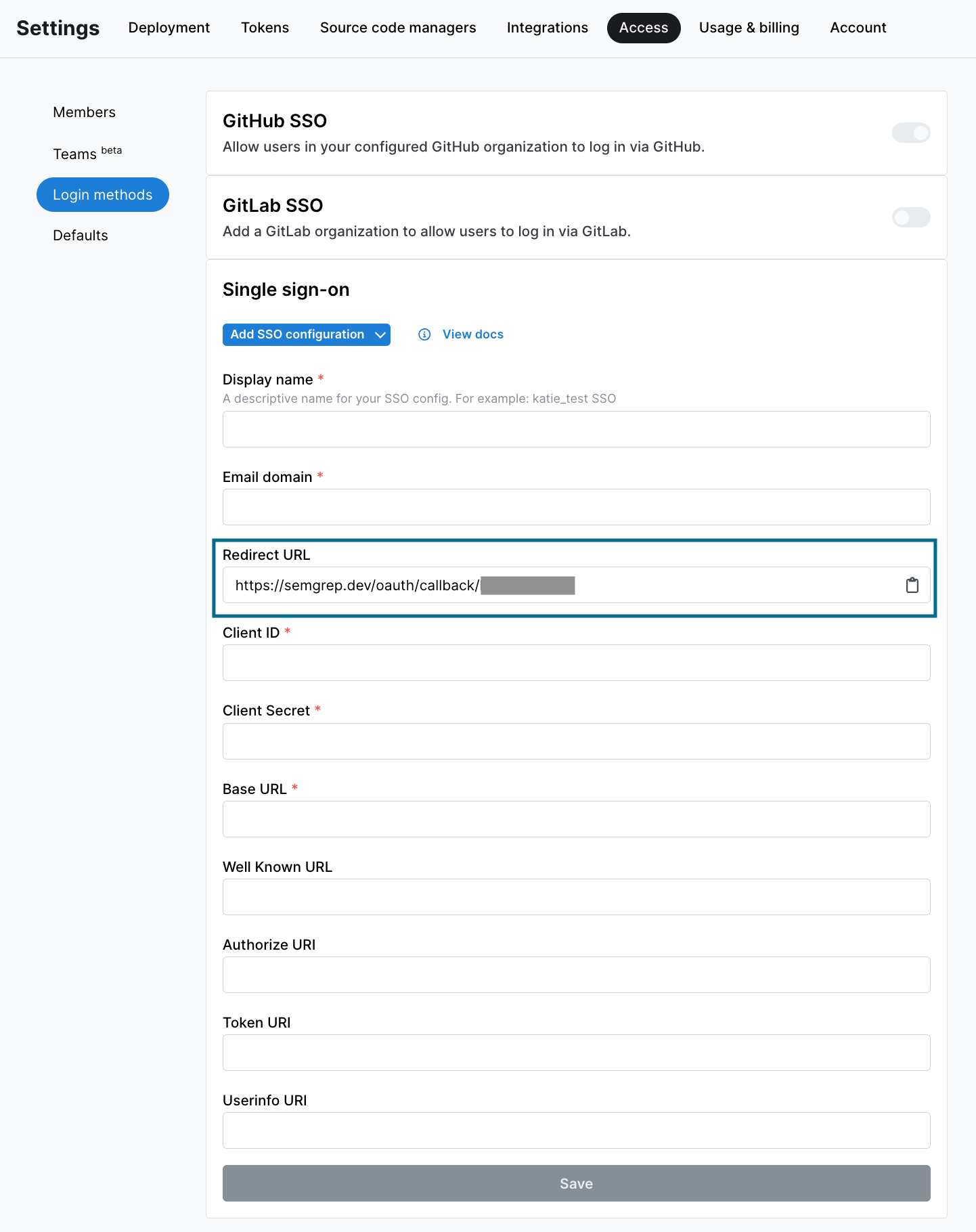Click into the Email domain field
This screenshot has height=1232, width=976.
[576, 507]
